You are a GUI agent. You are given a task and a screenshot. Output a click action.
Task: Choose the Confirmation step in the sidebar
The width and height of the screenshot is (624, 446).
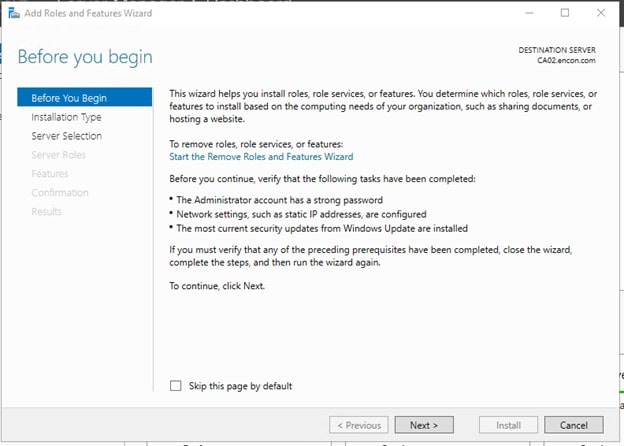[60, 193]
